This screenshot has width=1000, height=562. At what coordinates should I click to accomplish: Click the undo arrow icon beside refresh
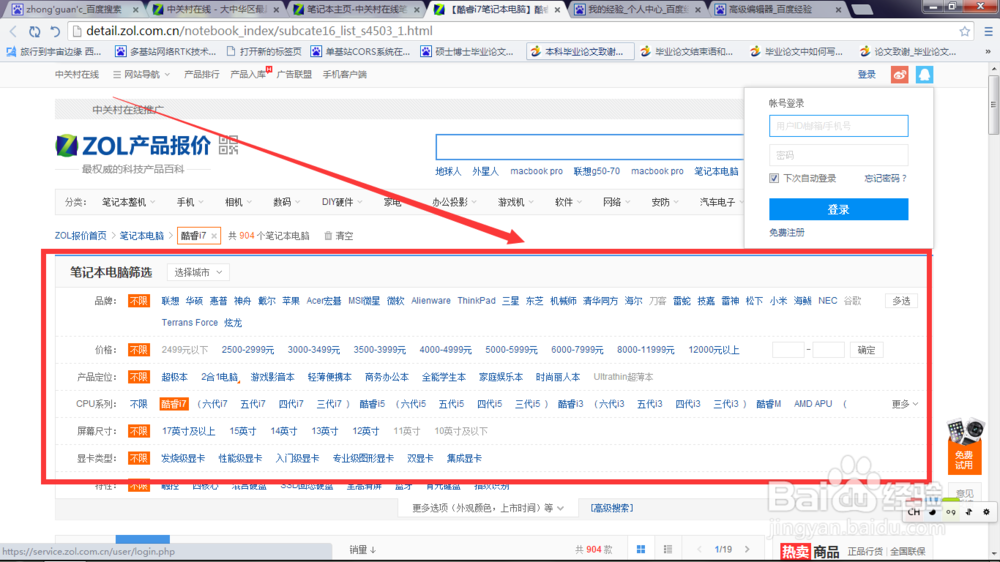55,31
